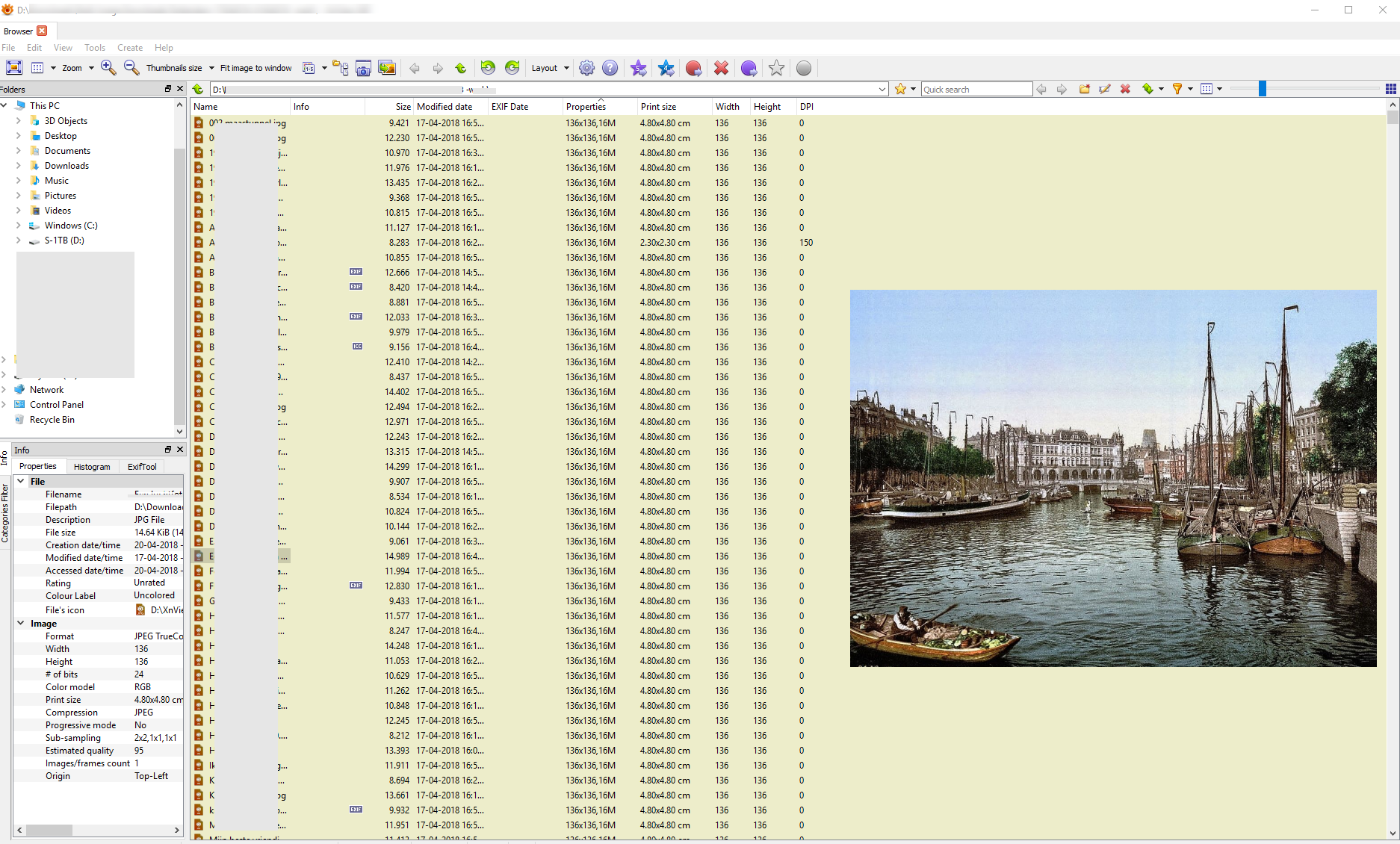Click the zoom out magnifier icon

tap(131, 68)
